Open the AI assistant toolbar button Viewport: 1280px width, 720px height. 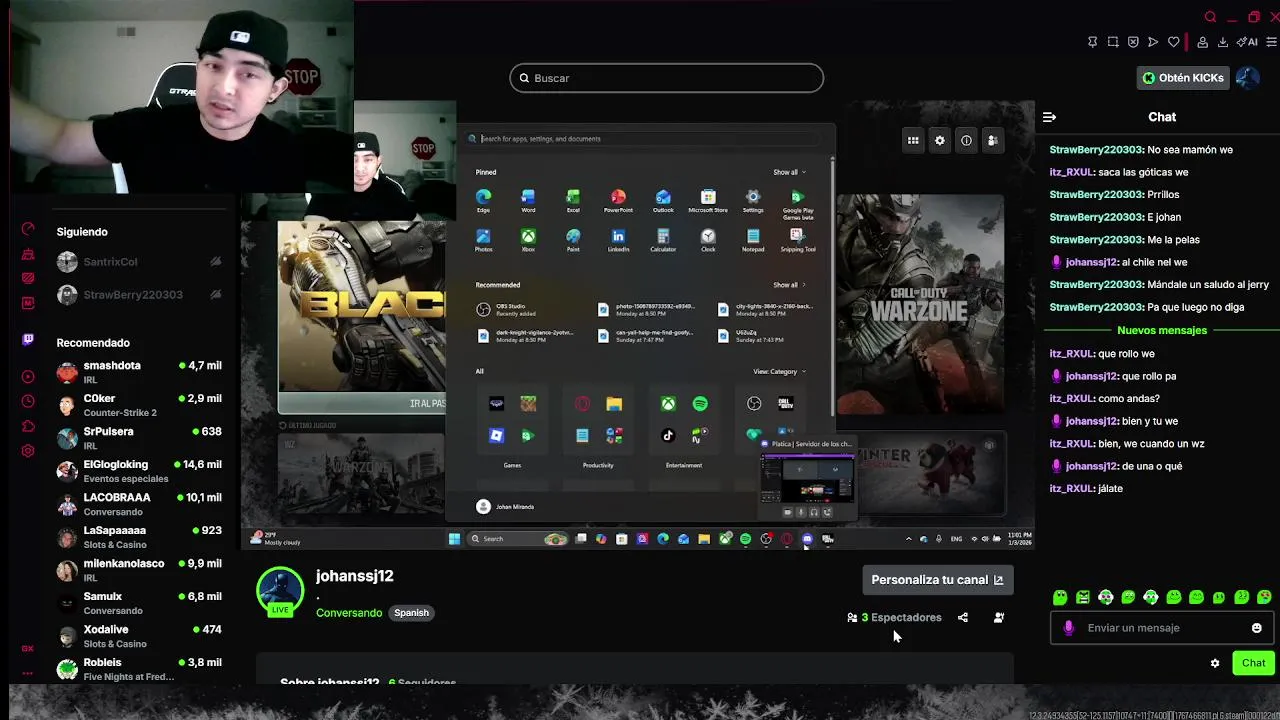point(1247,42)
